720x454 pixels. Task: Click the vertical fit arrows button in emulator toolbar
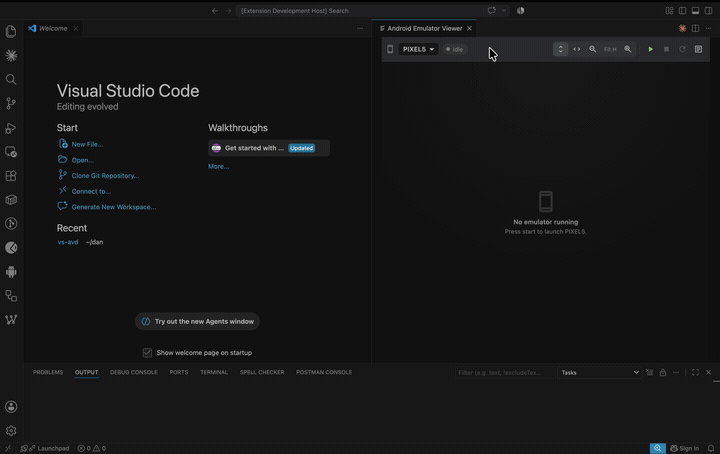point(560,49)
